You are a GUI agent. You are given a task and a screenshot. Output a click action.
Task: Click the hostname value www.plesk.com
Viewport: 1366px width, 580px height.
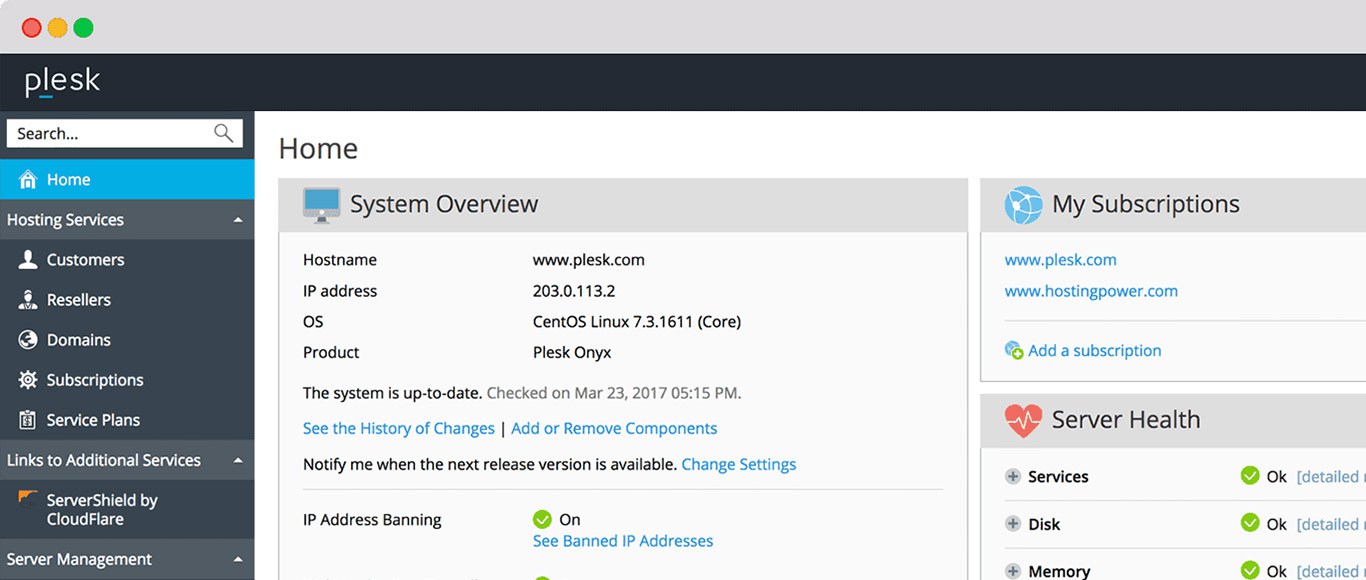click(589, 260)
